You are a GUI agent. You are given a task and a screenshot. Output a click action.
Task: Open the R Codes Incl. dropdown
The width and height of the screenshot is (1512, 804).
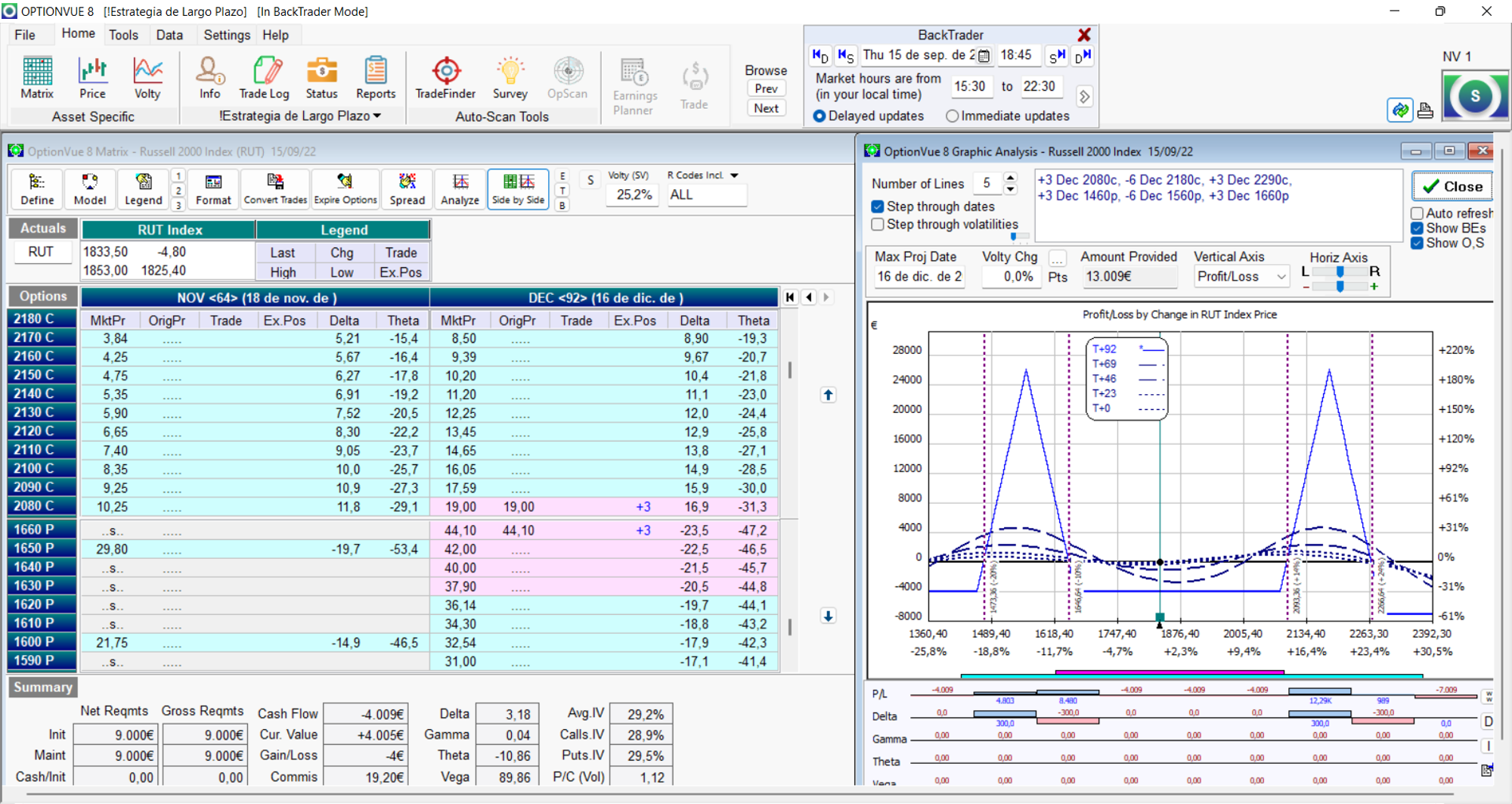coord(733,175)
